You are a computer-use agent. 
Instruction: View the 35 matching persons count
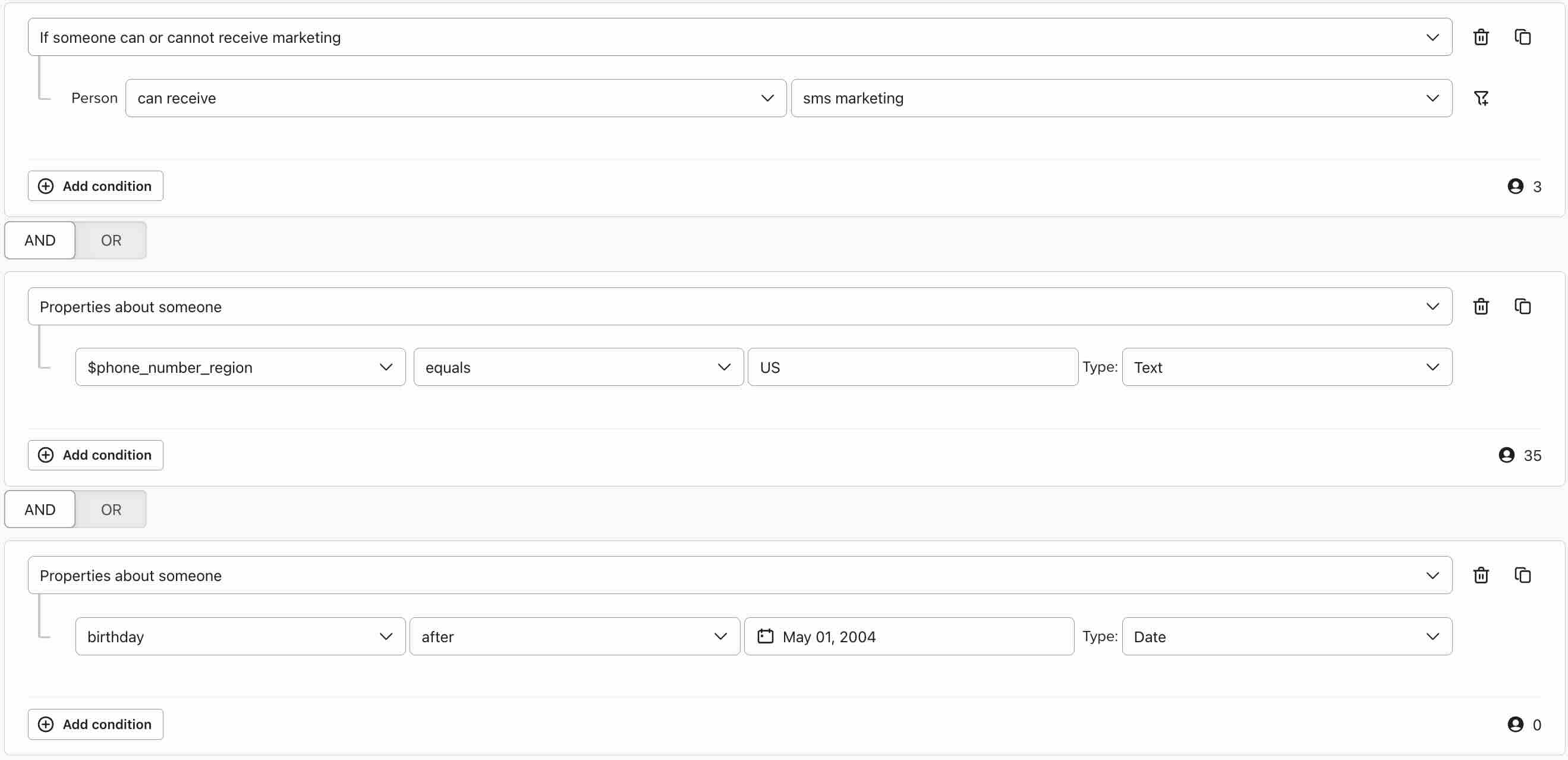[x=1520, y=455]
